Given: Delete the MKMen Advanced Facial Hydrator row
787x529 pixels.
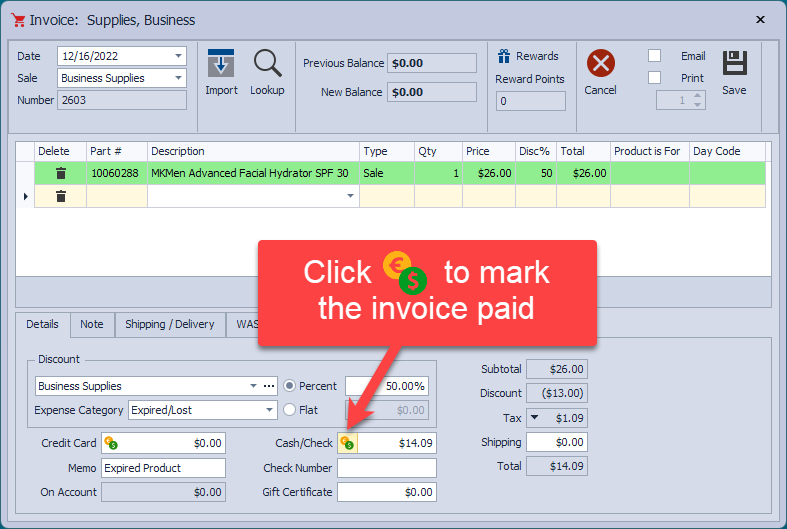Looking at the screenshot, I should pos(61,173).
